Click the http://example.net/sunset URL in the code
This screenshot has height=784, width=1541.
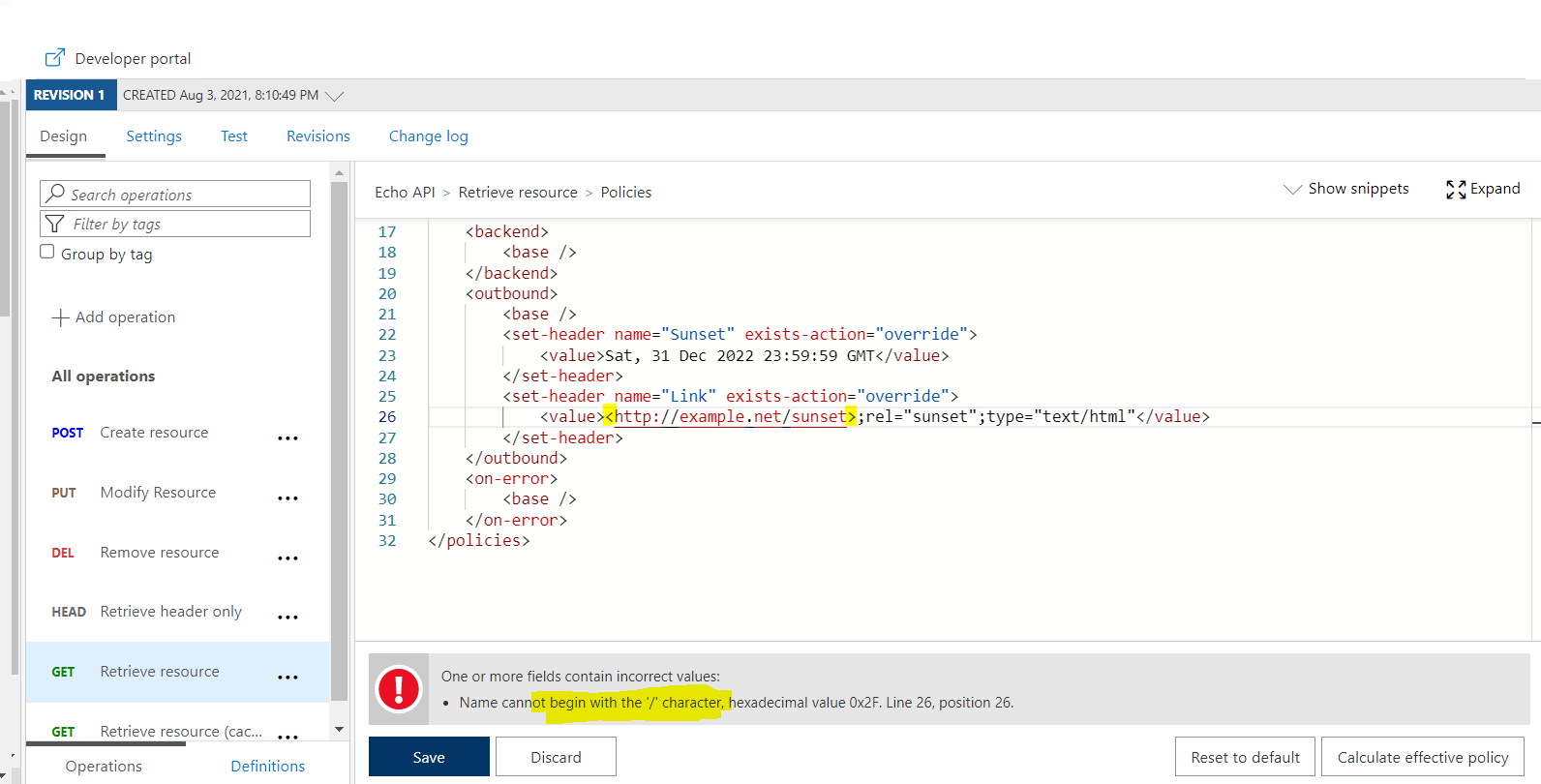click(731, 417)
